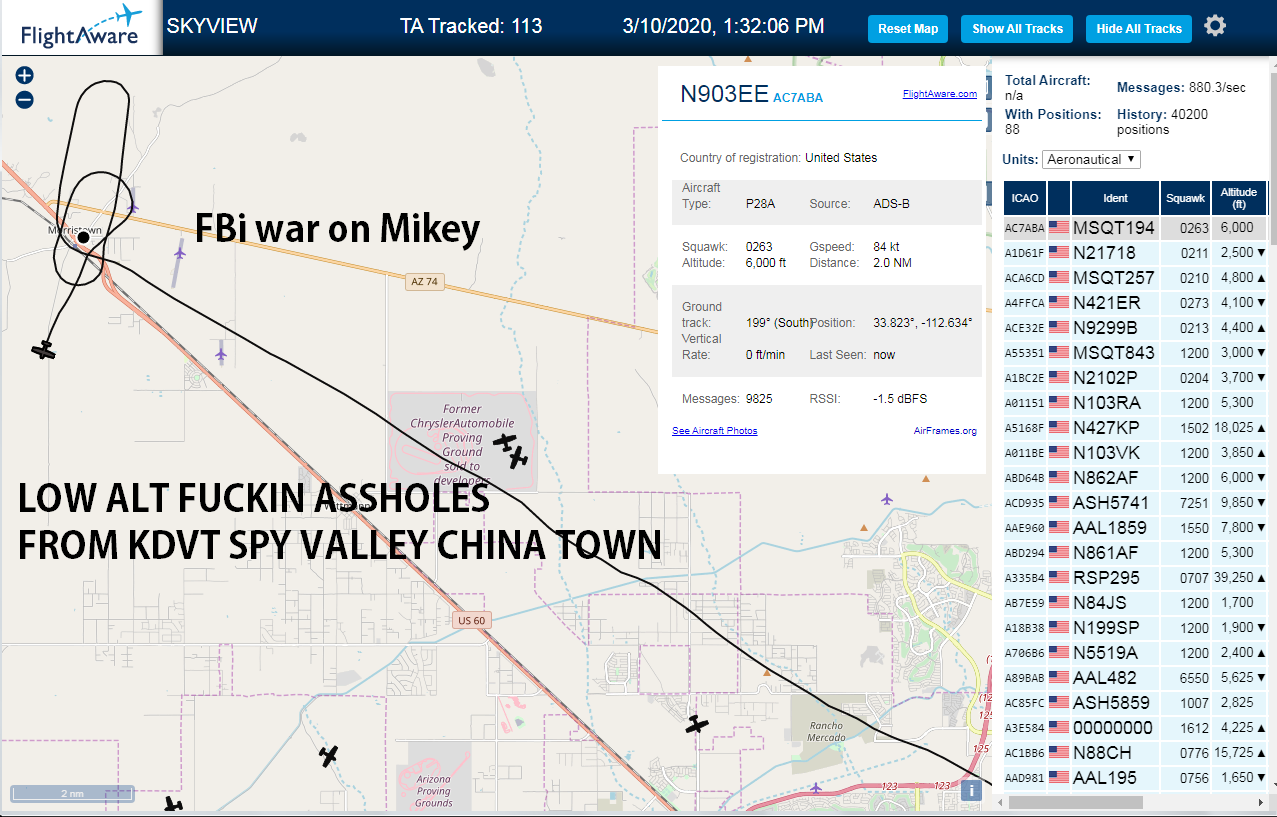Viewport: 1277px width, 817px height.
Task: Click the SKYVIEW title text
Action: 212,26
